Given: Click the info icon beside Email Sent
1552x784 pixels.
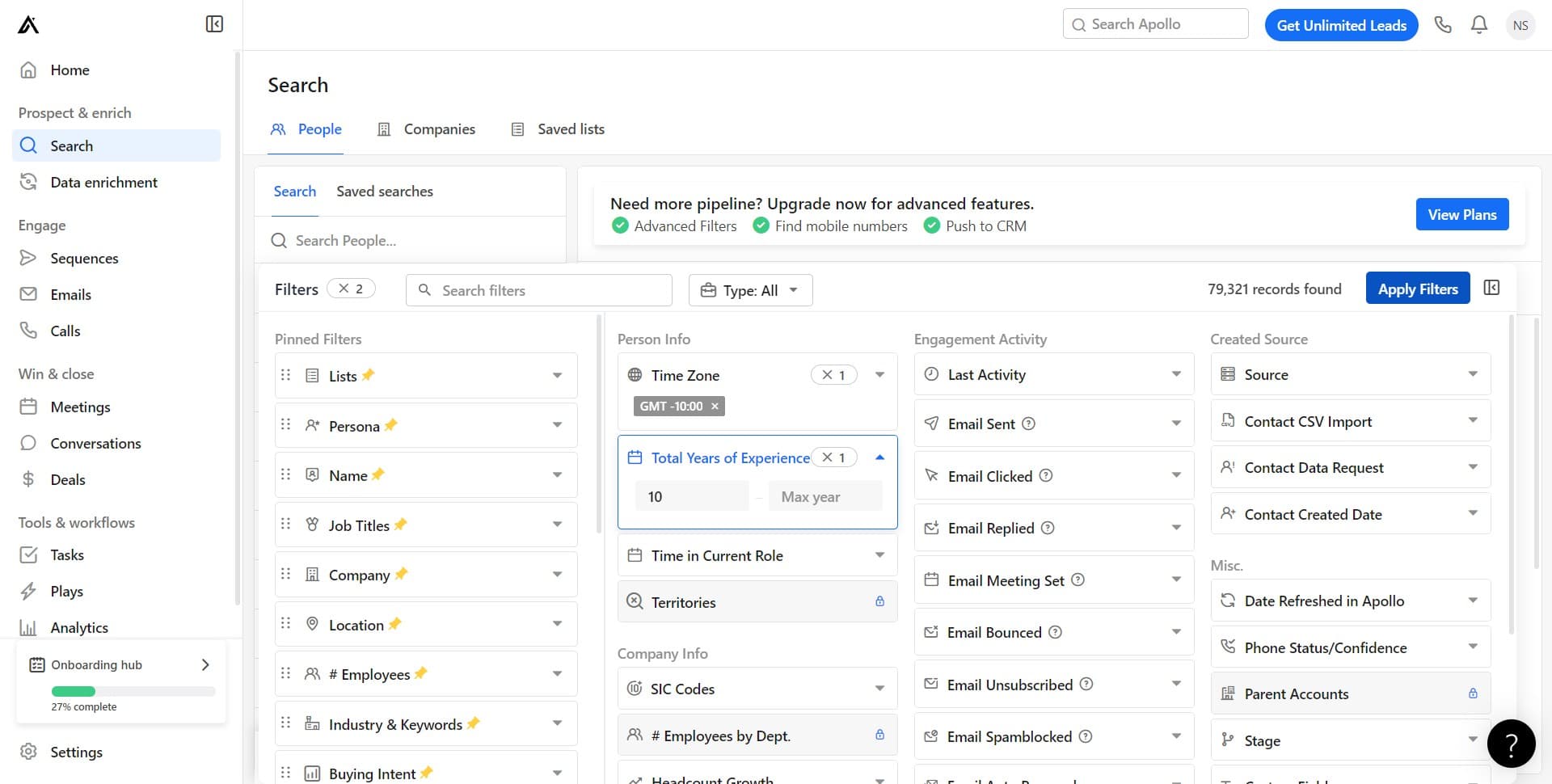Looking at the screenshot, I should click(x=1028, y=424).
